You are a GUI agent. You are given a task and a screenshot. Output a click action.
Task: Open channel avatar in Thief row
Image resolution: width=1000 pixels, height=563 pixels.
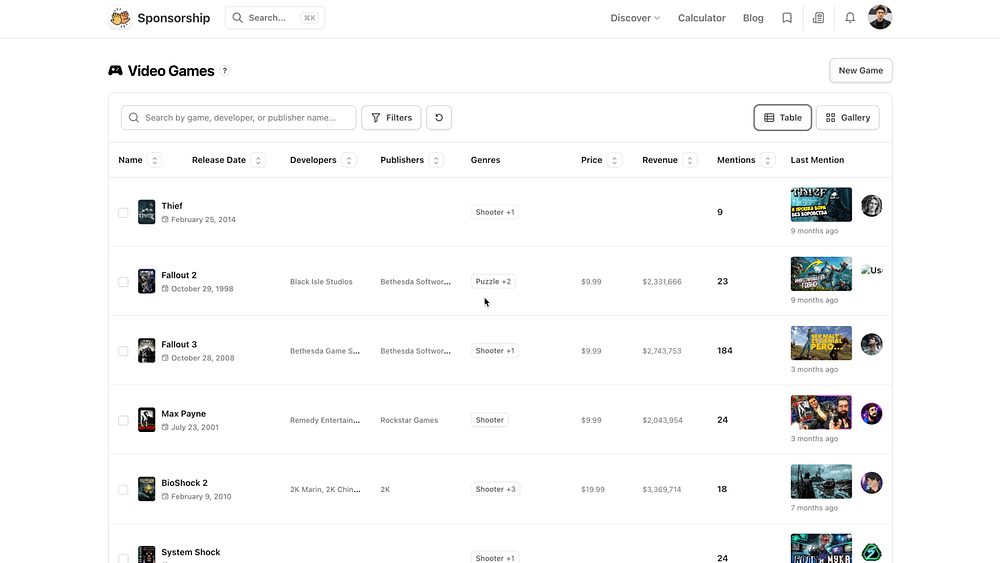coord(871,205)
